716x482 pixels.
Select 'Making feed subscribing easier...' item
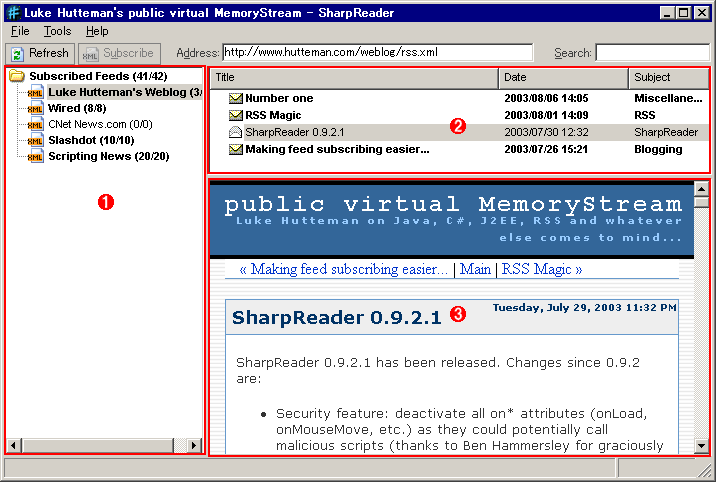337,149
